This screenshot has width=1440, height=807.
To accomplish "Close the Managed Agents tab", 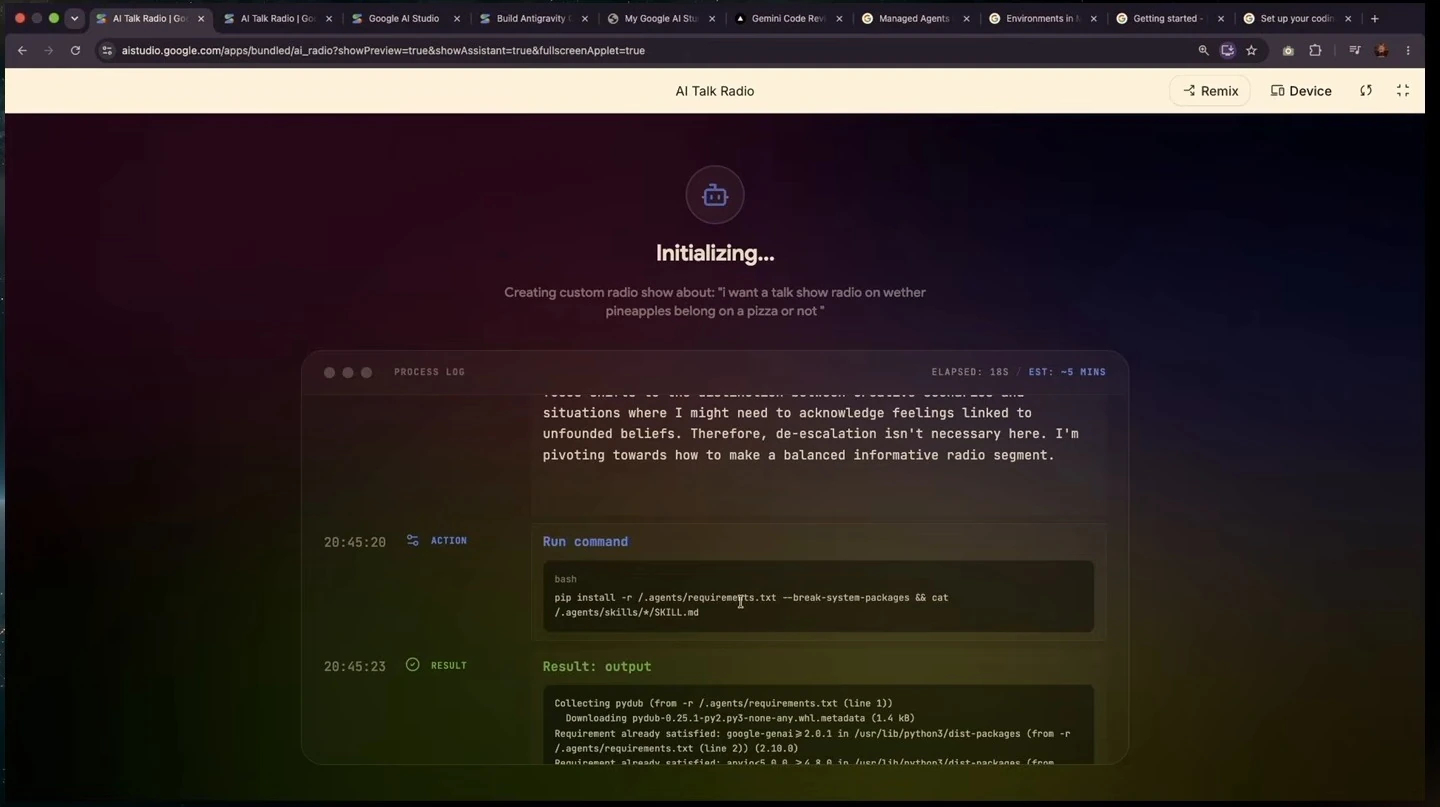I will coord(966,18).
